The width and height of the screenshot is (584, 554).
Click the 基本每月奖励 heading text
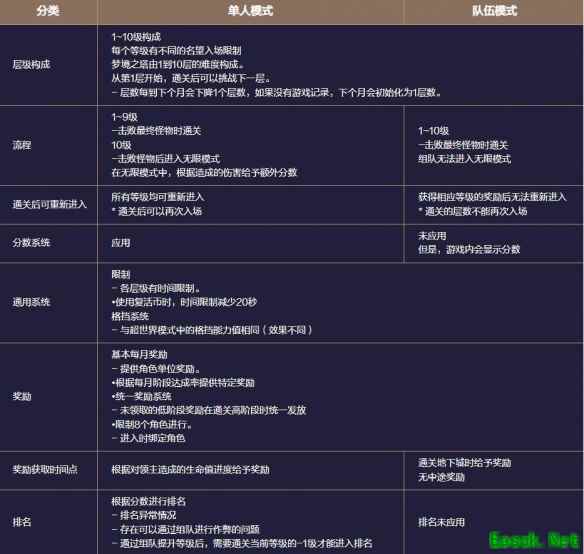click(139, 354)
